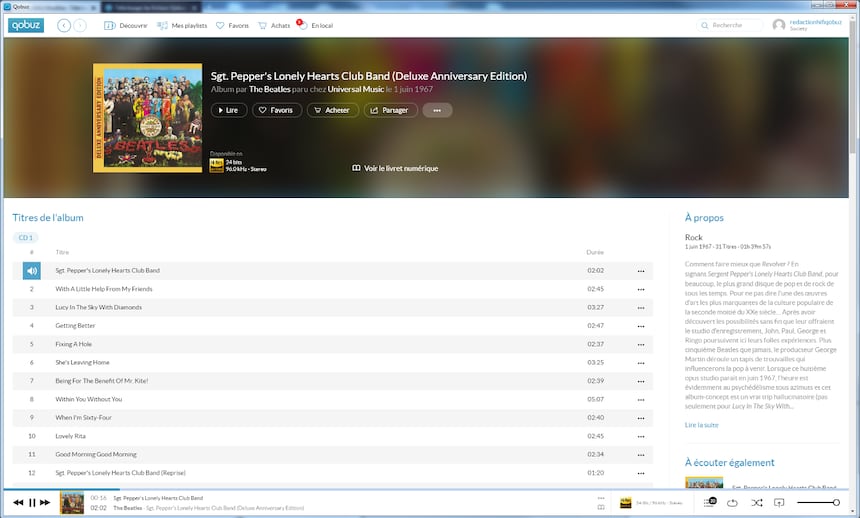
Task: Click the speaker icon on playing track
Action: [32, 271]
